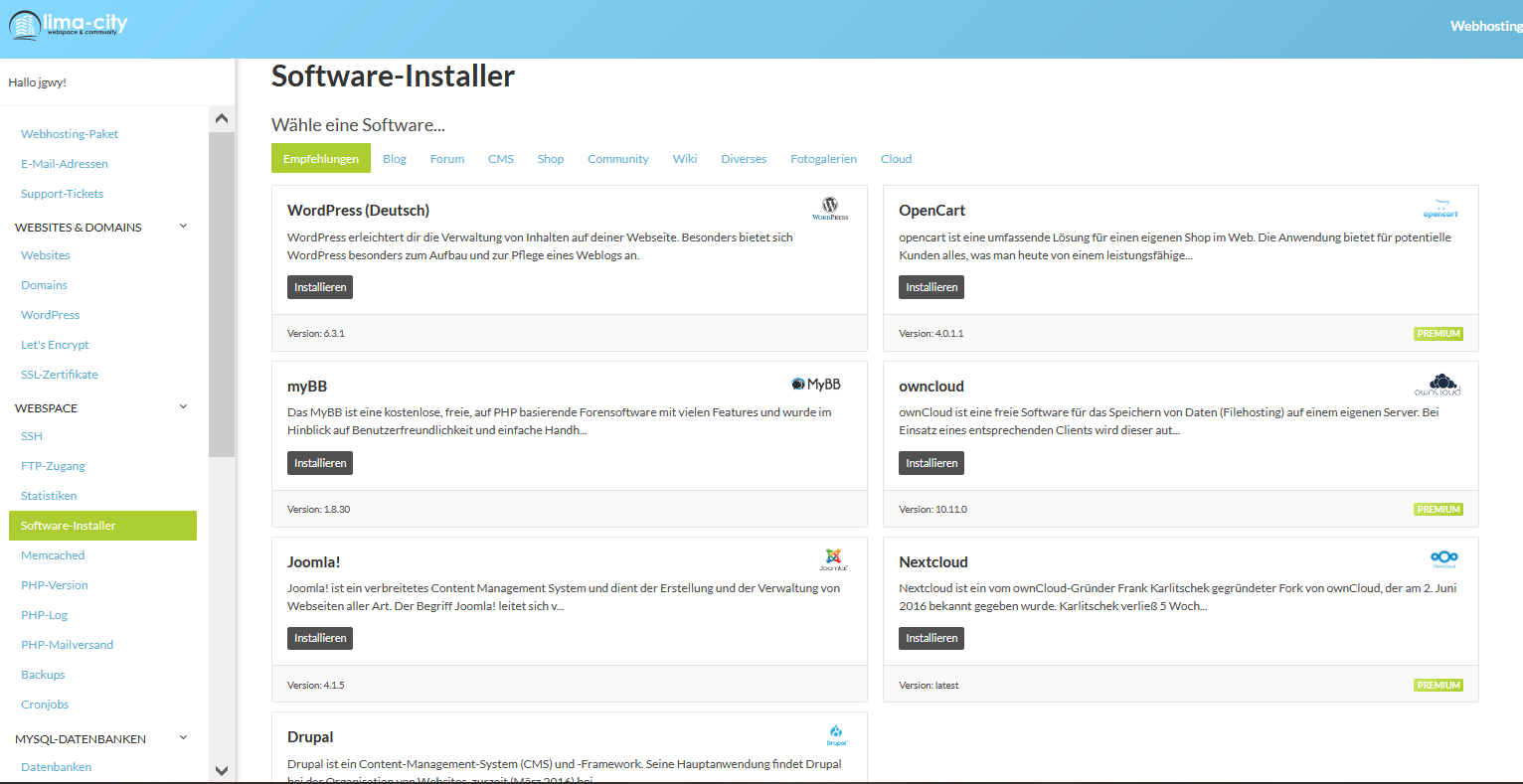Open Support-Tickets
The width and height of the screenshot is (1523, 784).
coord(62,194)
